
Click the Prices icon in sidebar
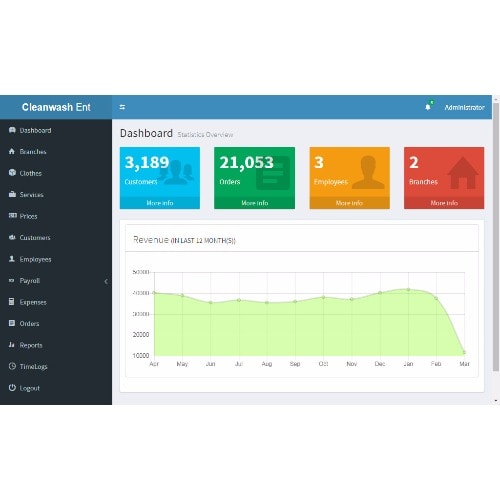coord(13,215)
